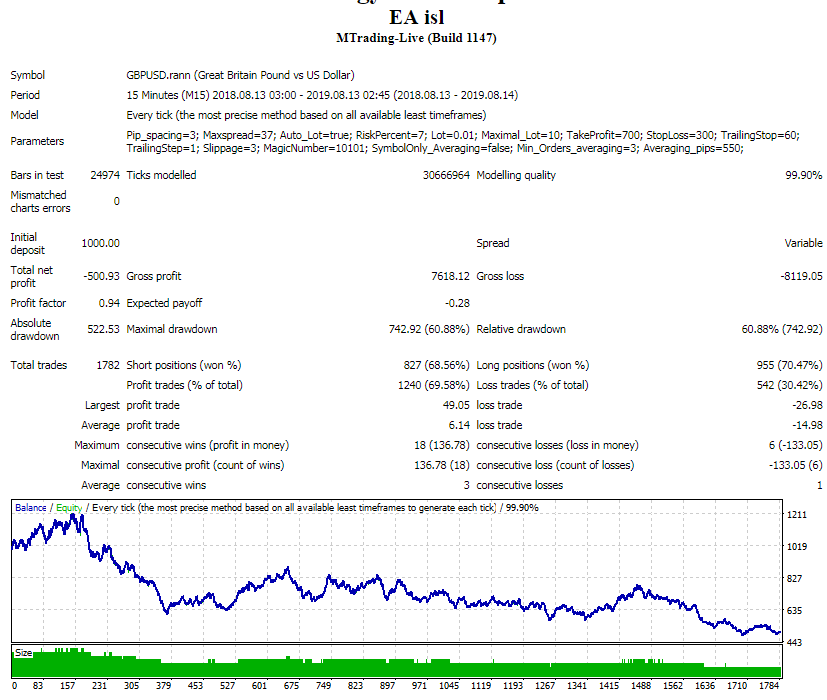Click Gross loss value '-8119.05'
Screen dimensions: 827x700
tap(801, 276)
